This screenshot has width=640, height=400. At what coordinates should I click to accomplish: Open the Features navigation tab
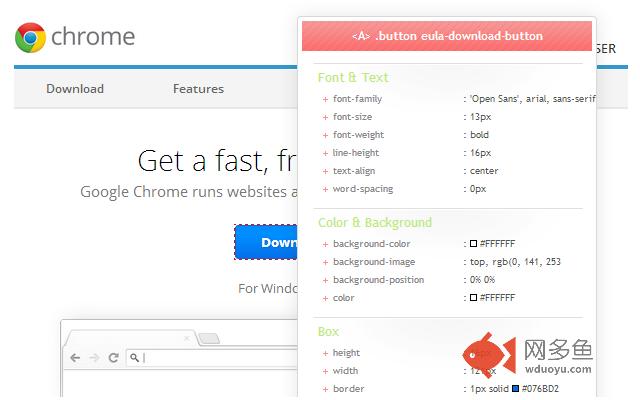click(x=198, y=89)
